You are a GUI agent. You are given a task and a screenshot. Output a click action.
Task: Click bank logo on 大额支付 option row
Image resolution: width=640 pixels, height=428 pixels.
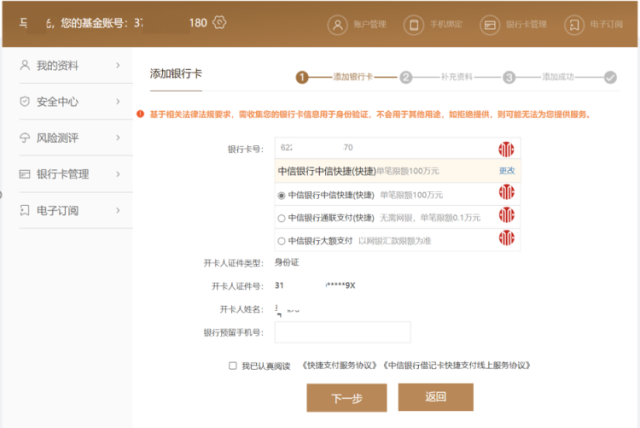click(x=507, y=238)
